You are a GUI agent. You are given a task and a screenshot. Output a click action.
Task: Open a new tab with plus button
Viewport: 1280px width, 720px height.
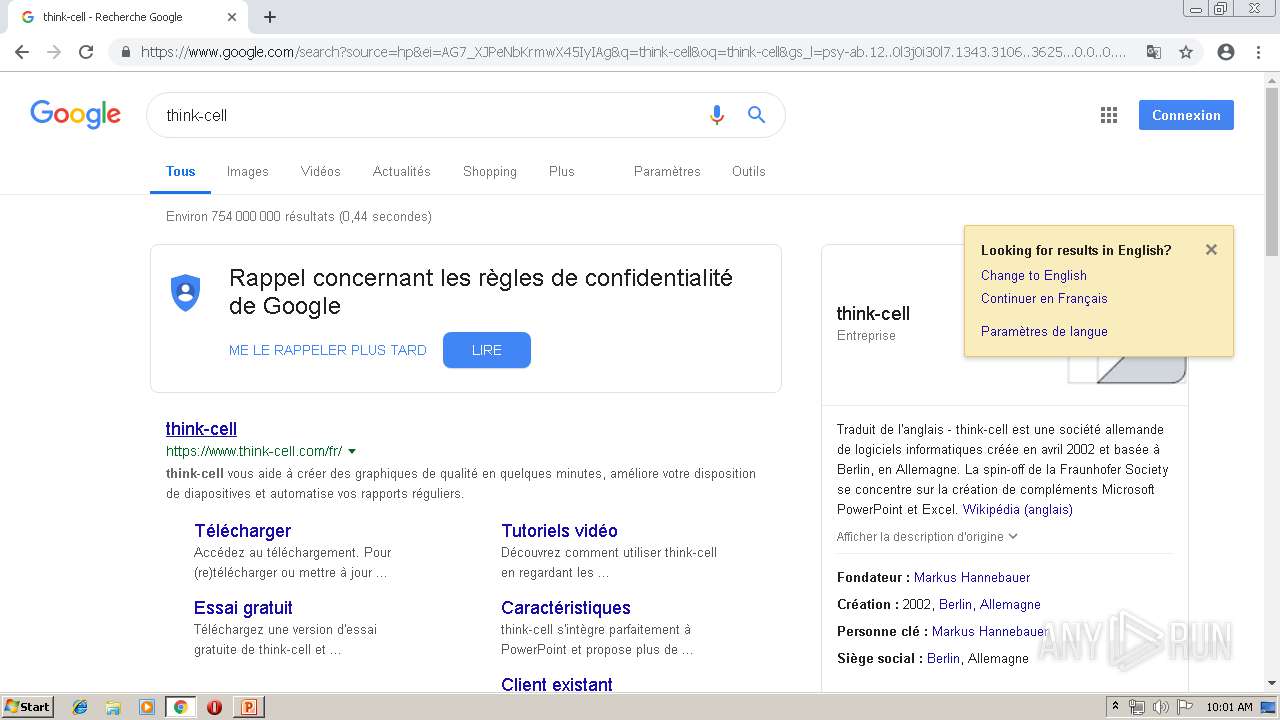pos(270,17)
